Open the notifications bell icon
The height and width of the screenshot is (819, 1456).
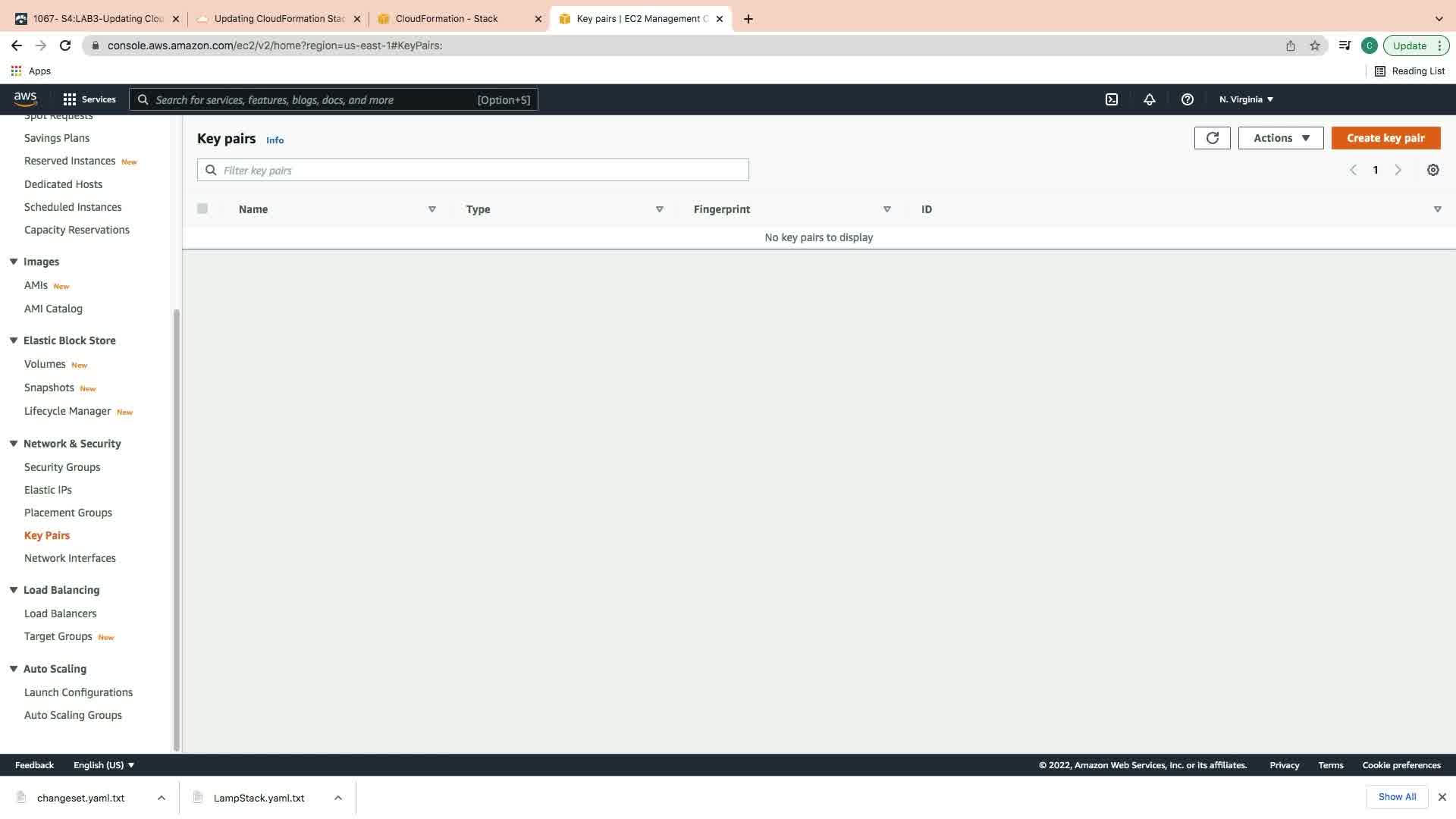click(x=1150, y=99)
